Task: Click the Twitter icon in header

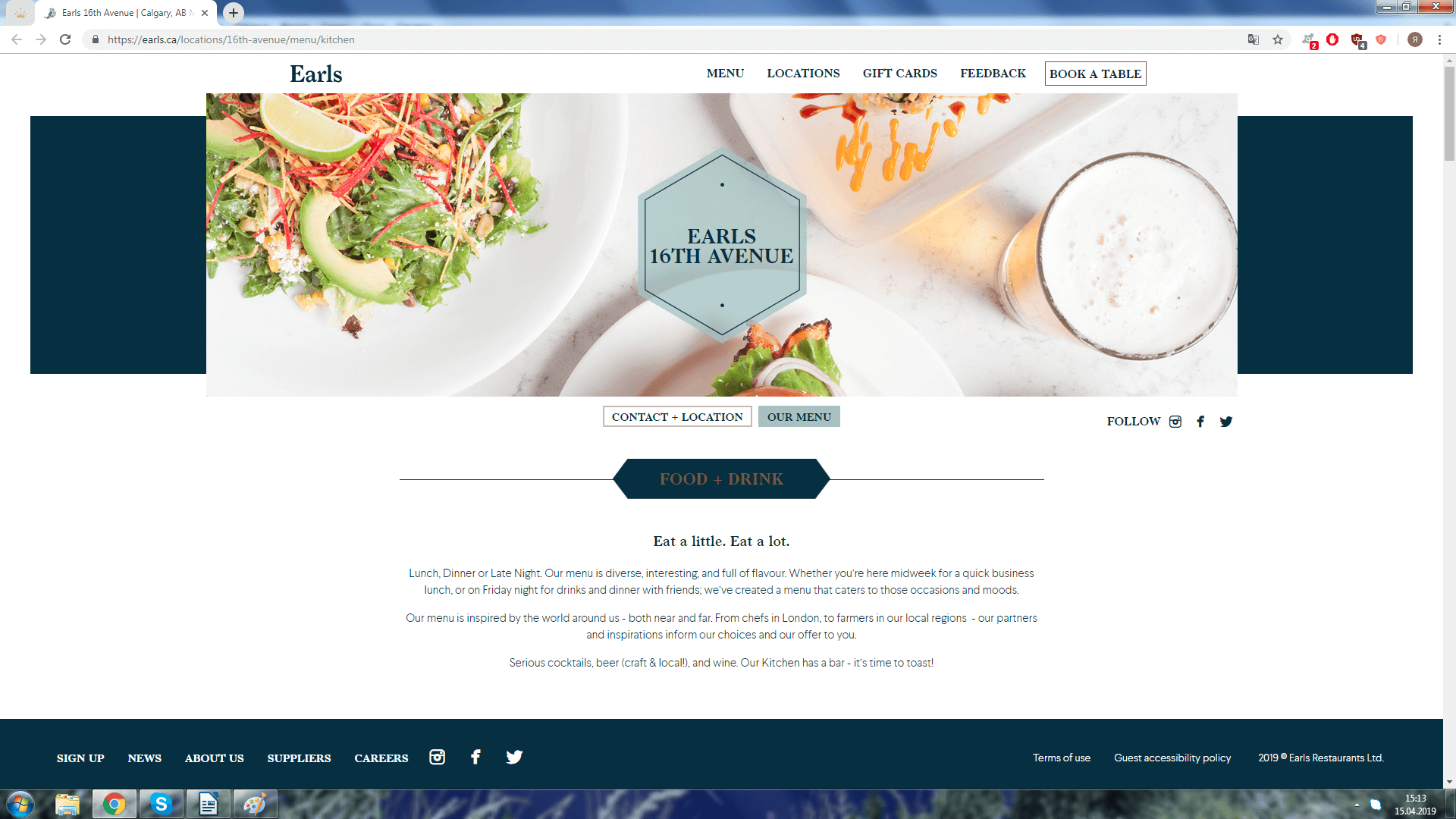Action: (x=1225, y=420)
